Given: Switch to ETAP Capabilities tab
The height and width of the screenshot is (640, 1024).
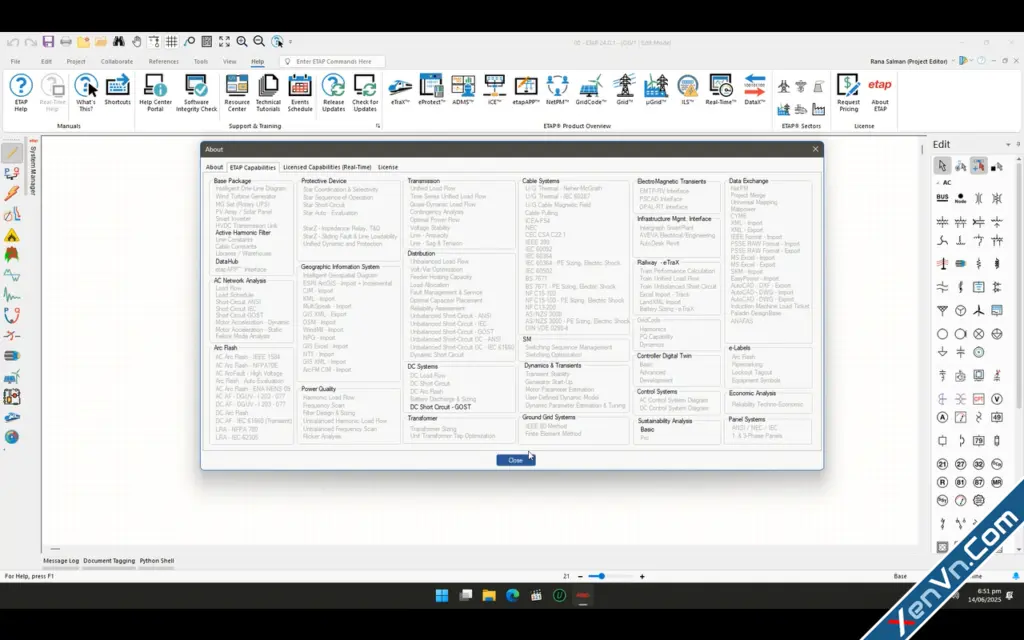Looking at the screenshot, I should [x=253, y=167].
